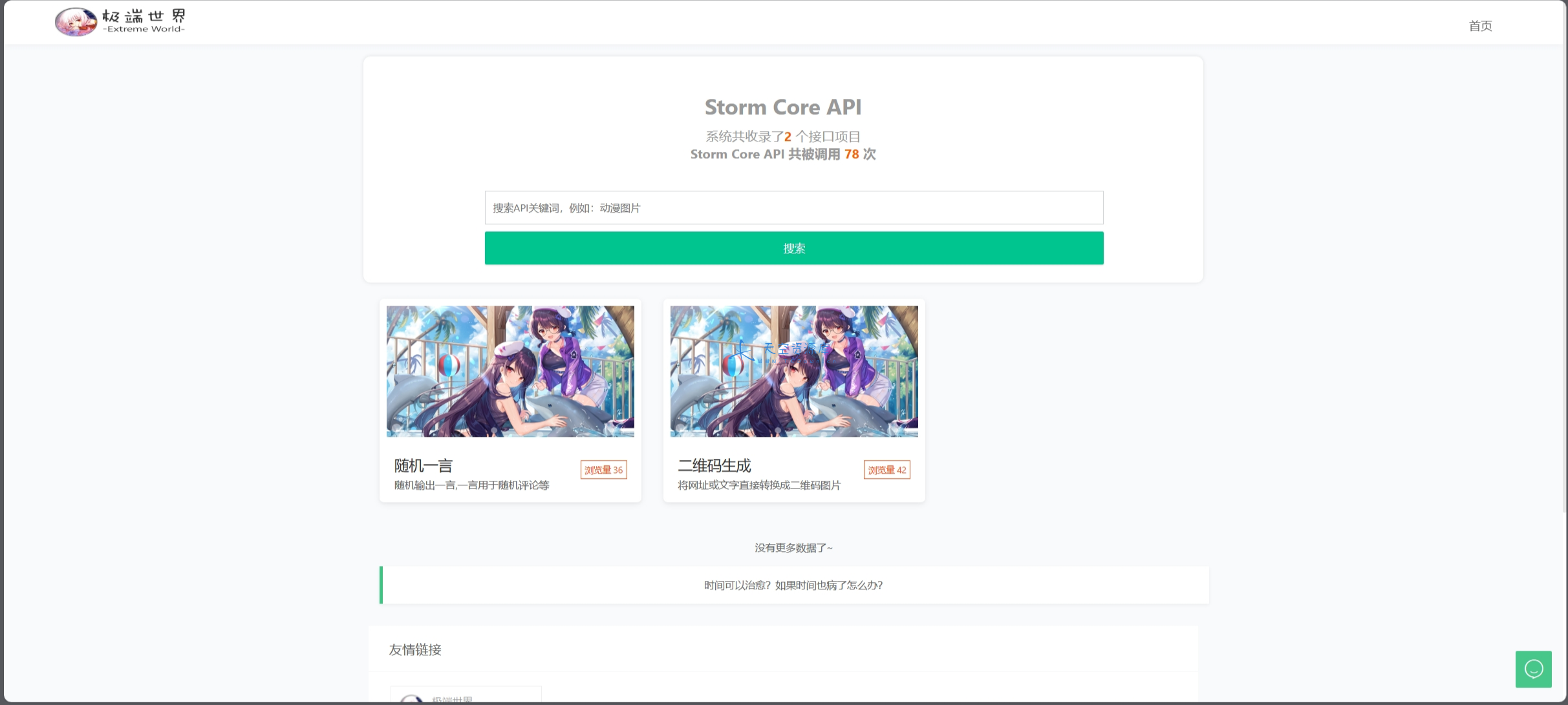Click the 二维码生成 API card image
Image resolution: width=1568 pixels, height=705 pixels.
(793, 370)
